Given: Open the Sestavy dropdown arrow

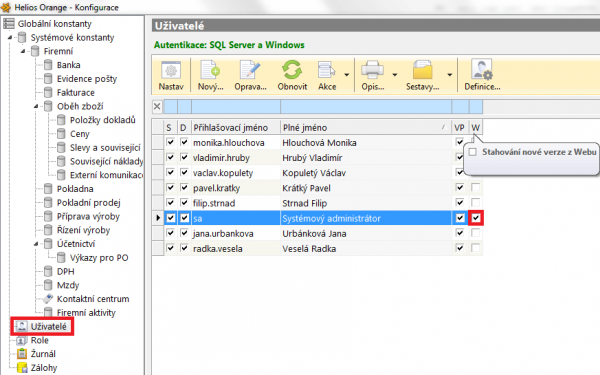Looking at the screenshot, I should 450,75.
